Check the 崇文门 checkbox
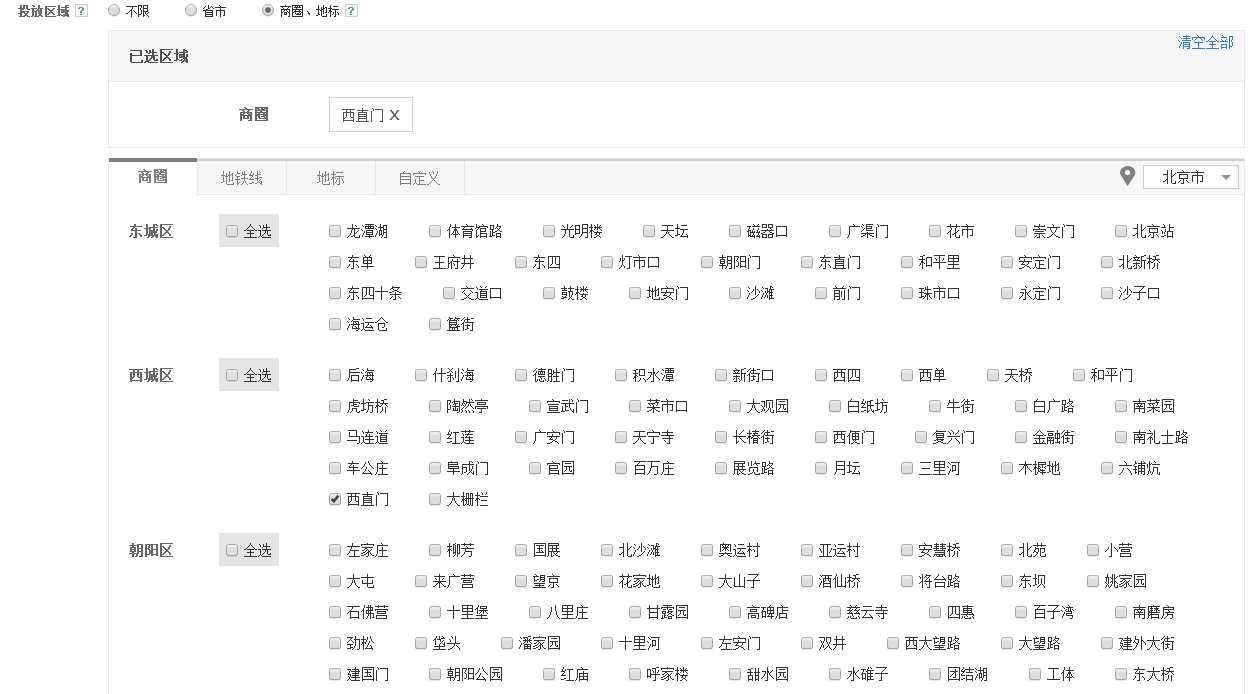 [x=1021, y=231]
